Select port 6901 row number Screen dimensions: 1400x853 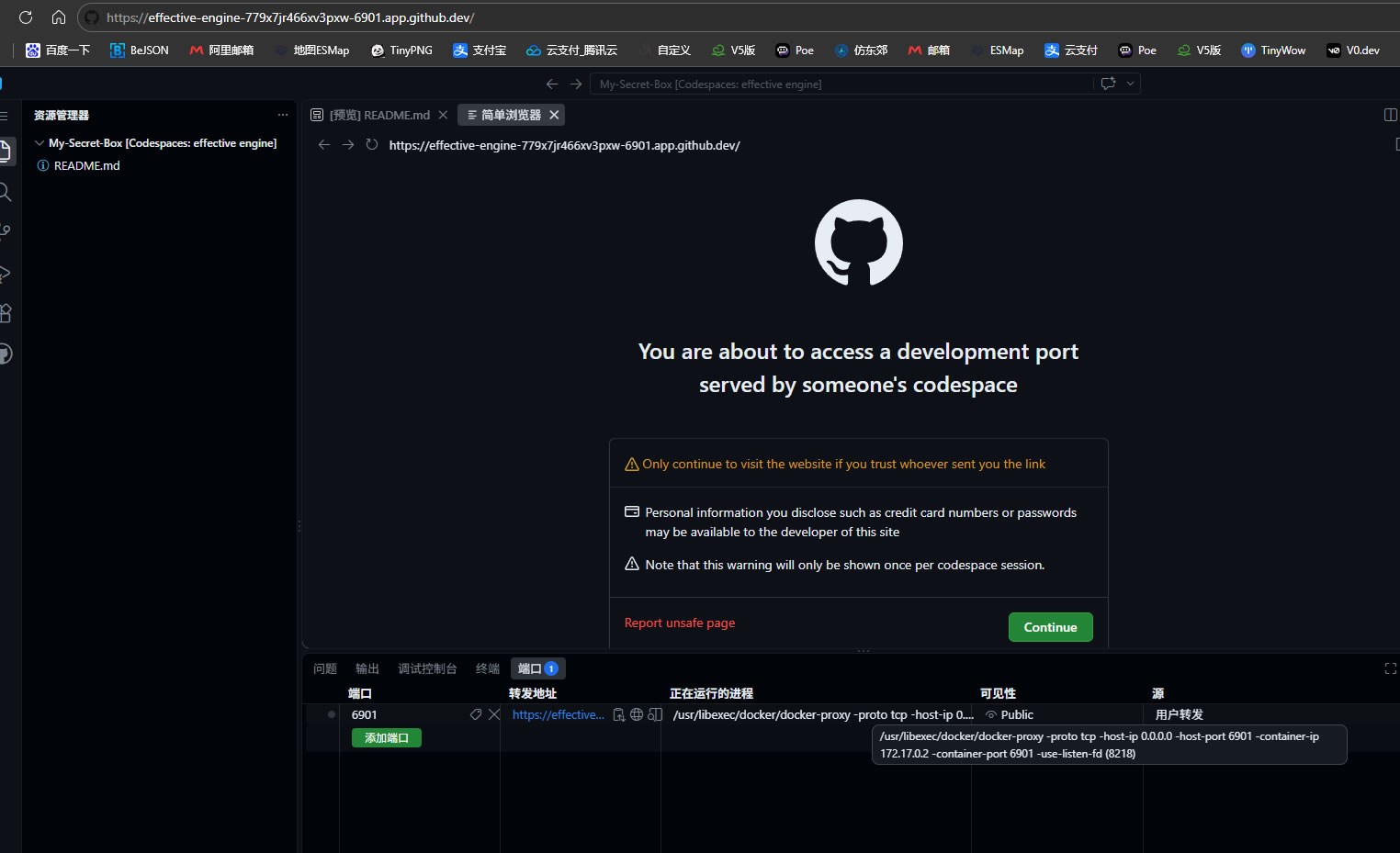pos(364,714)
